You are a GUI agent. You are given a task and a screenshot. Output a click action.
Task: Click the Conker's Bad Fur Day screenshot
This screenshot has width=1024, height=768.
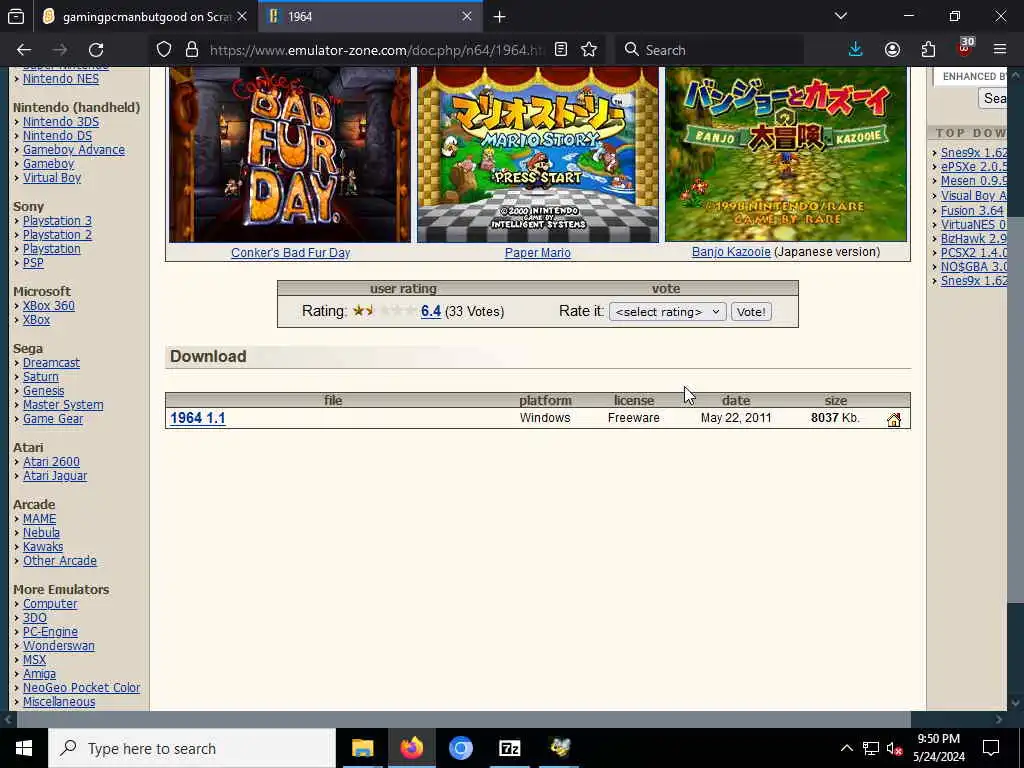click(290, 154)
